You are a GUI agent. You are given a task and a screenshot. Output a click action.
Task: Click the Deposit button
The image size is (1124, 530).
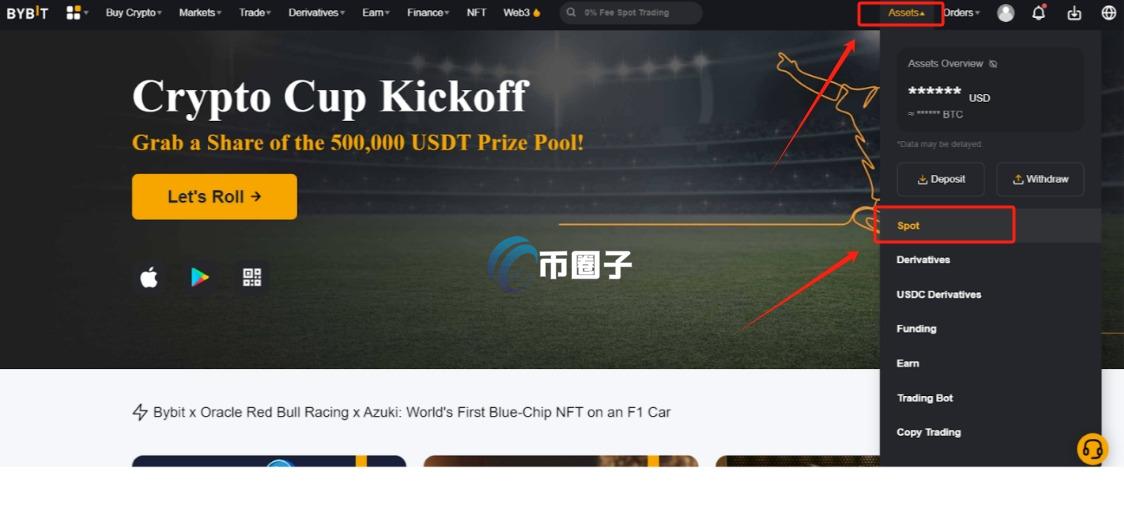pyautogui.click(x=940, y=179)
